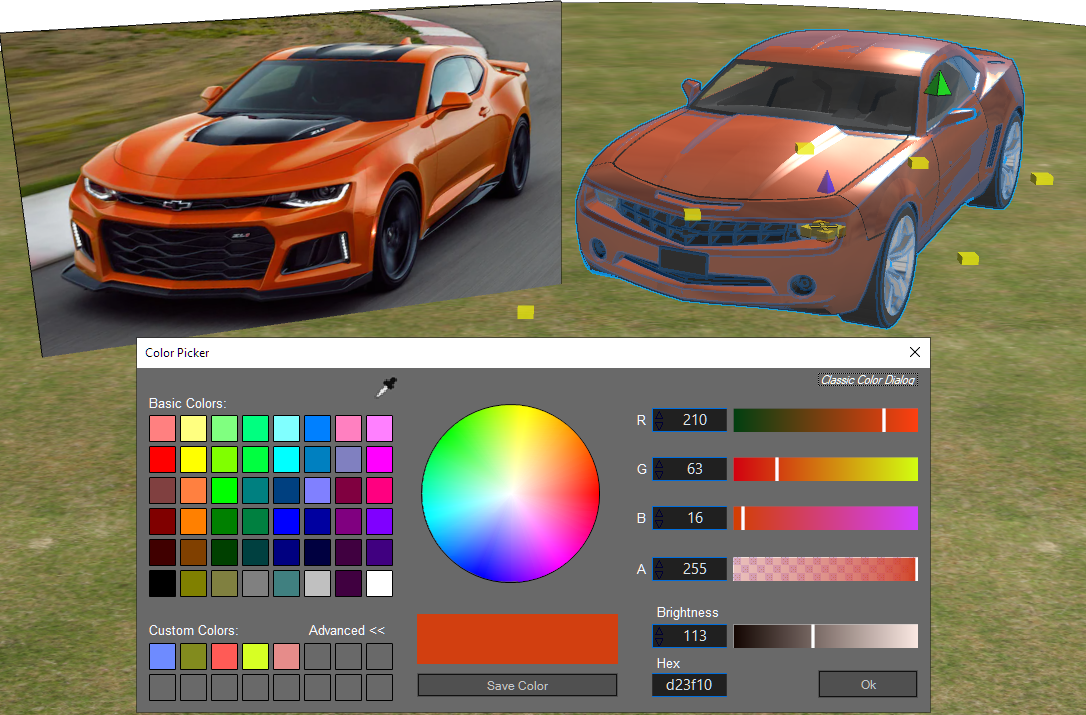Select the lime yellow custom color swatch

coord(255,656)
